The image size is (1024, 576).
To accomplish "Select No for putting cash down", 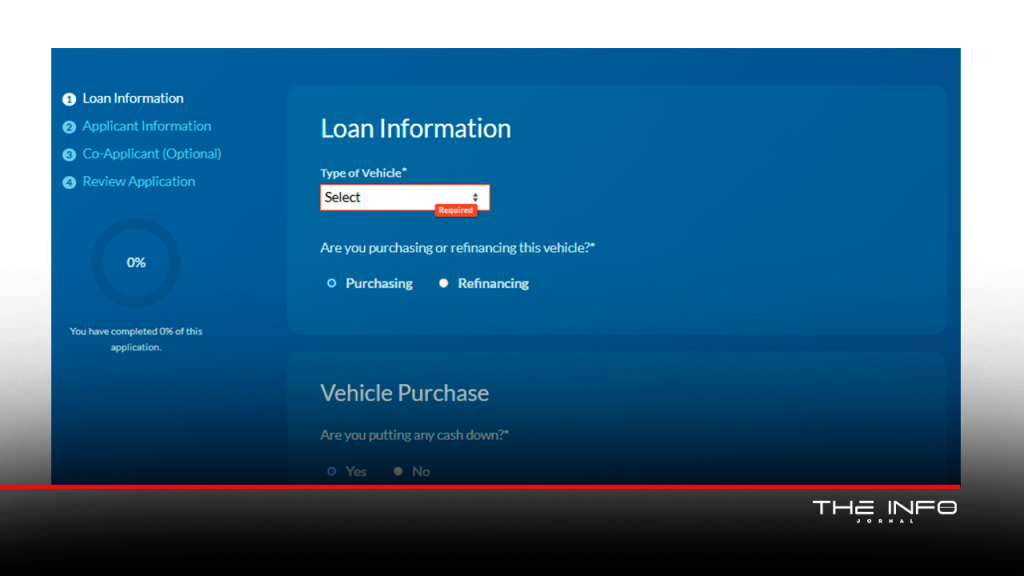I will tap(398, 472).
